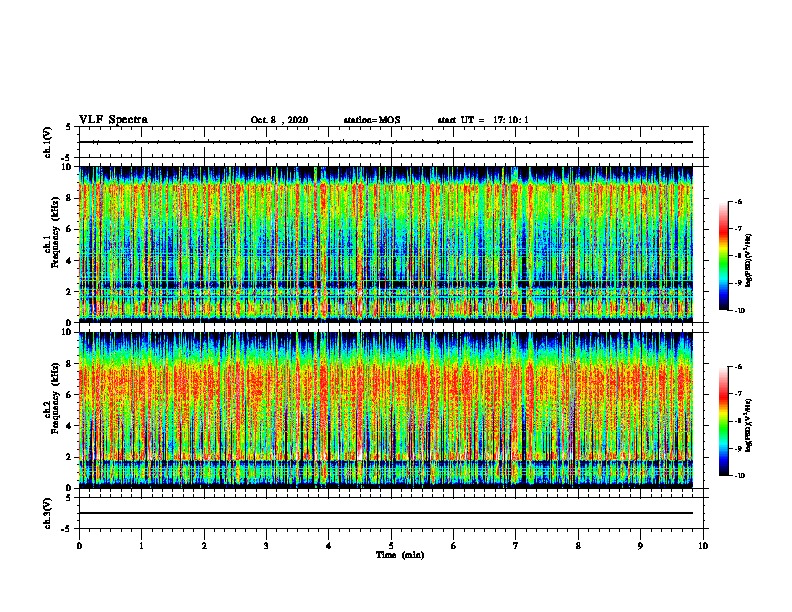This screenshot has height=612, width=792.
Task: Click the ch.2 spectrogram color bar
Action: tap(724, 421)
